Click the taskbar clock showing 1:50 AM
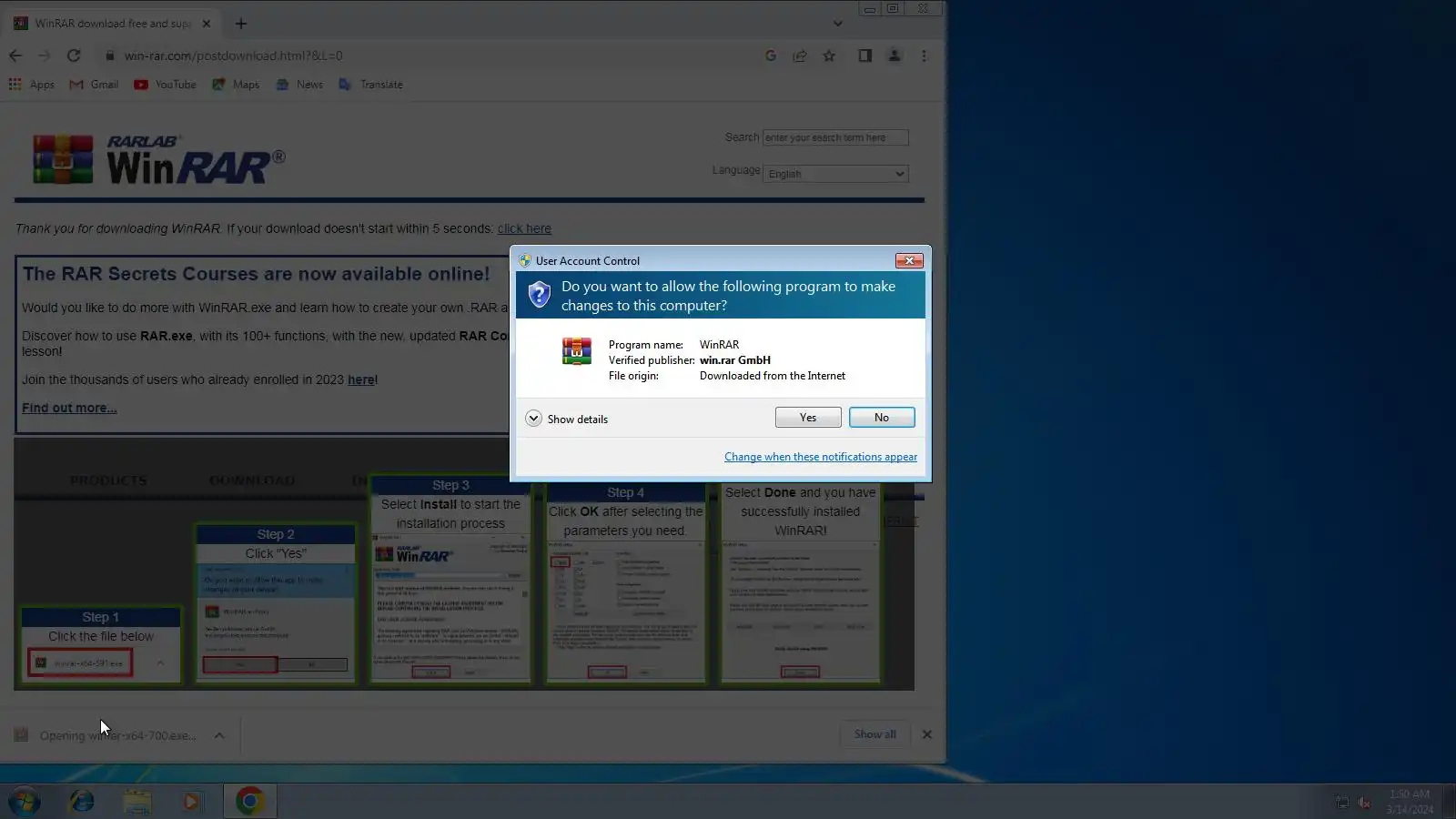The image size is (1456, 819). pos(1410,802)
